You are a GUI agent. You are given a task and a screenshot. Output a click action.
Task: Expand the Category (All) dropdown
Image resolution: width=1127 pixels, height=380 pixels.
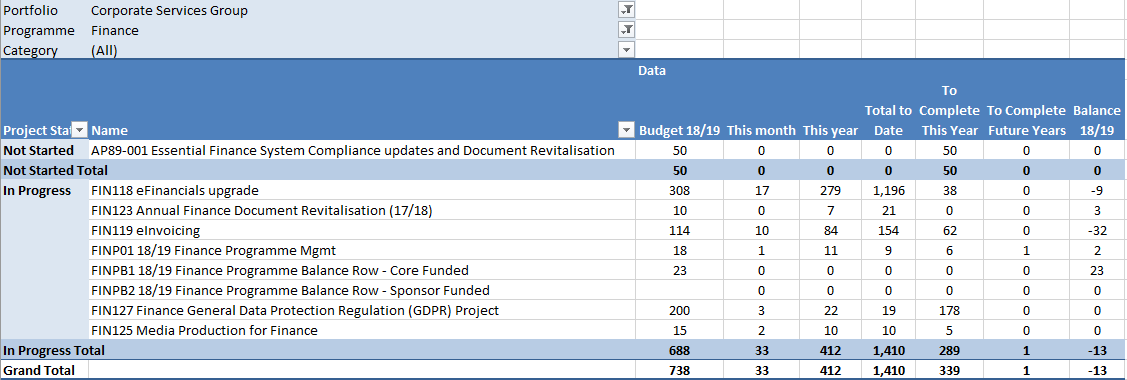(627, 50)
